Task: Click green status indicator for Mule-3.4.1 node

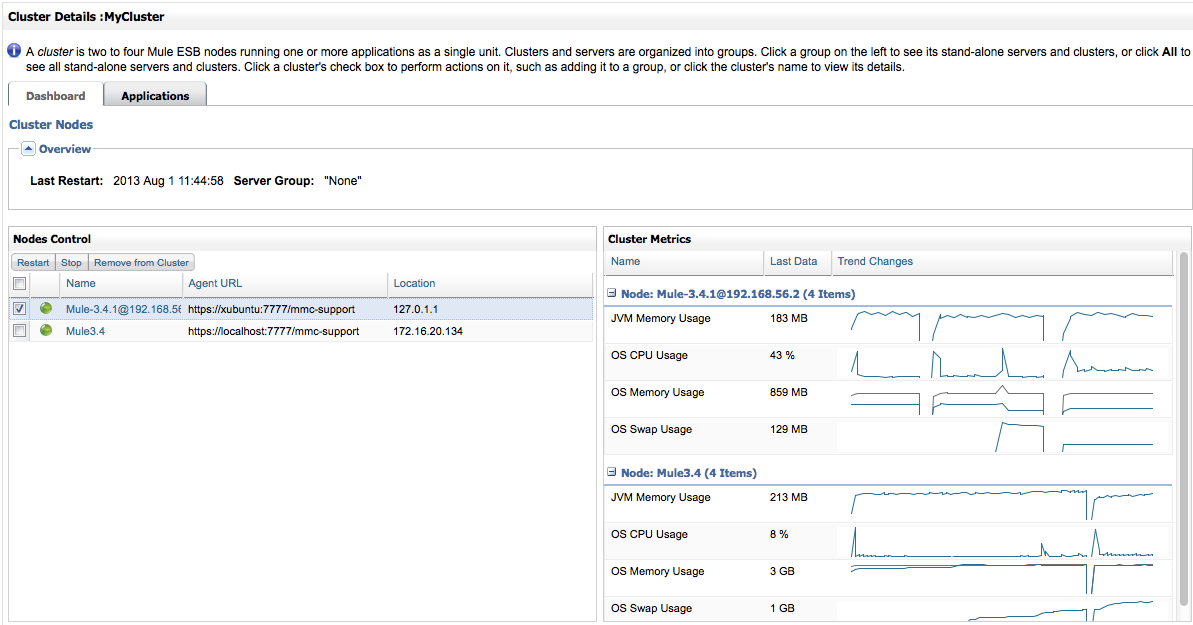Action: pyautogui.click(x=45, y=309)
